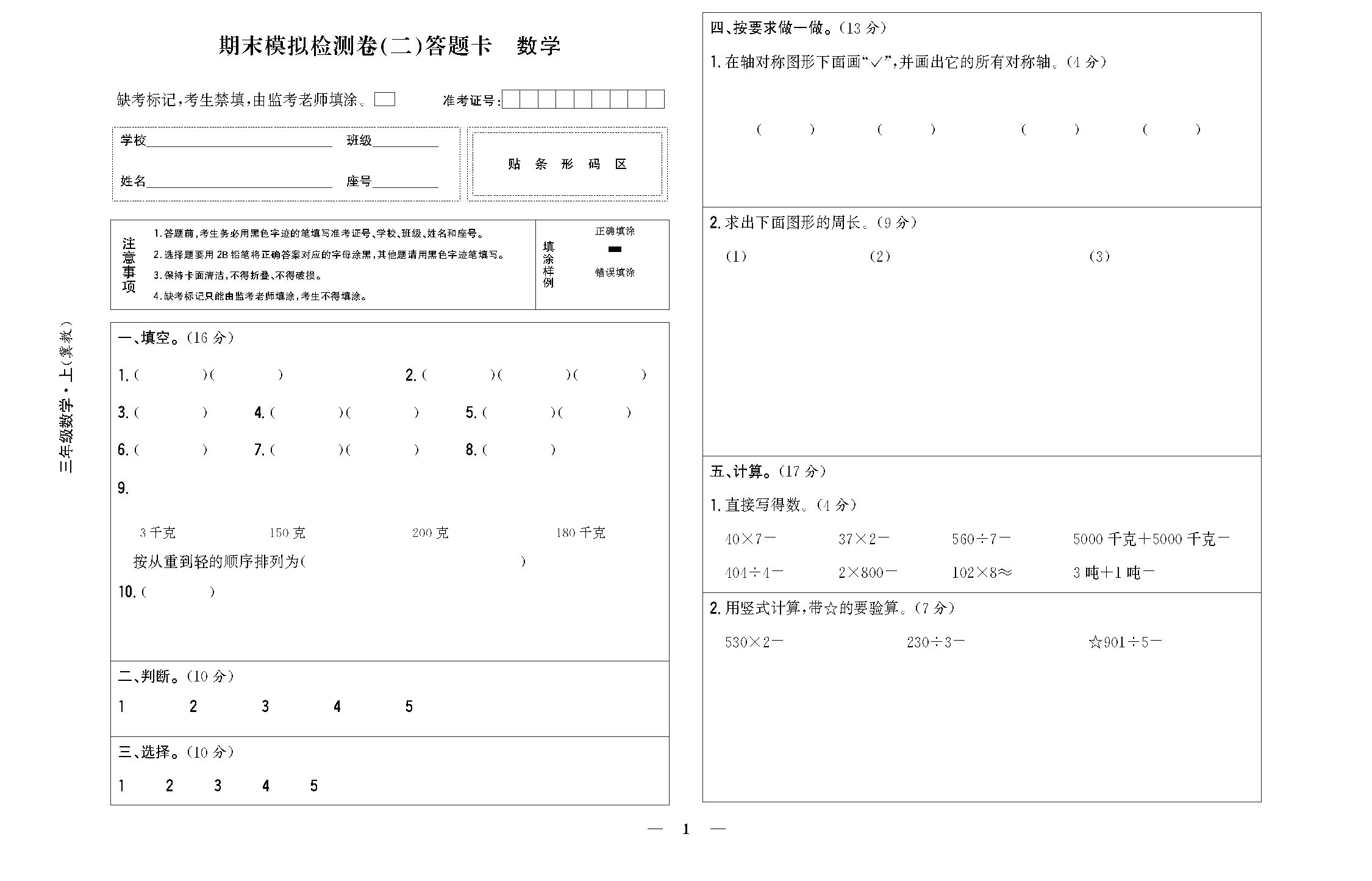Screen dimensions: 1372x881
Task: Click number 3 under 二、判断 section
Action: click(x=265, y=707)
